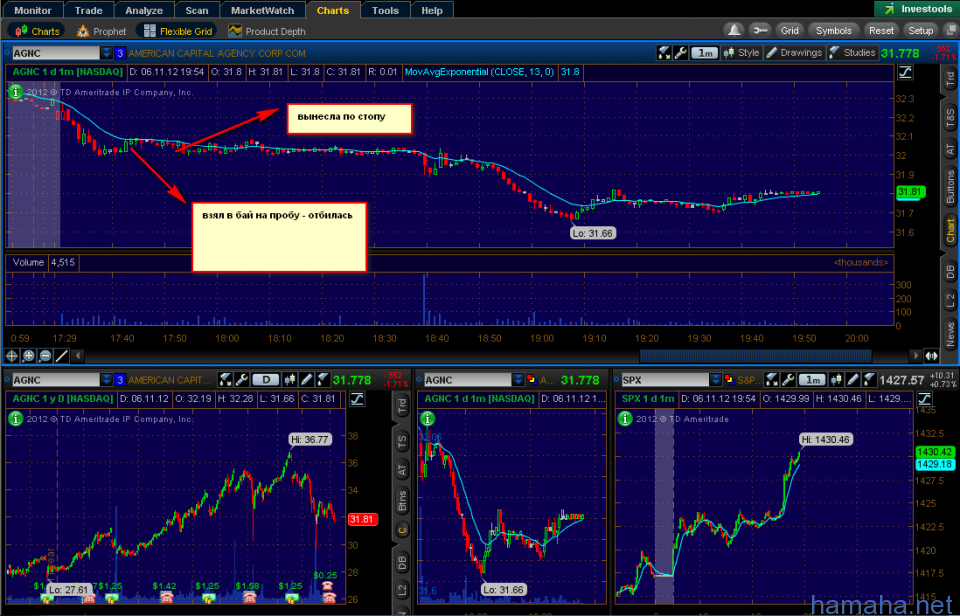Click the info icon on middle AGNC chart
Screen dimensions: 960x616
(x=427, y=419)
